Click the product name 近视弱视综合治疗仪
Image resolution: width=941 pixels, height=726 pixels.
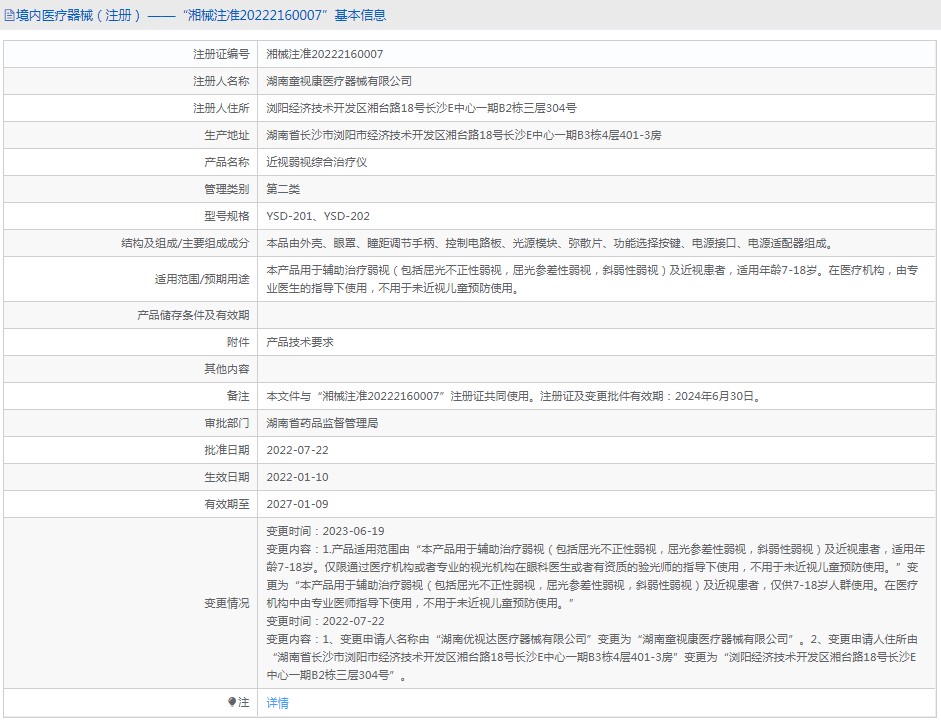click(x=316, y=162)
